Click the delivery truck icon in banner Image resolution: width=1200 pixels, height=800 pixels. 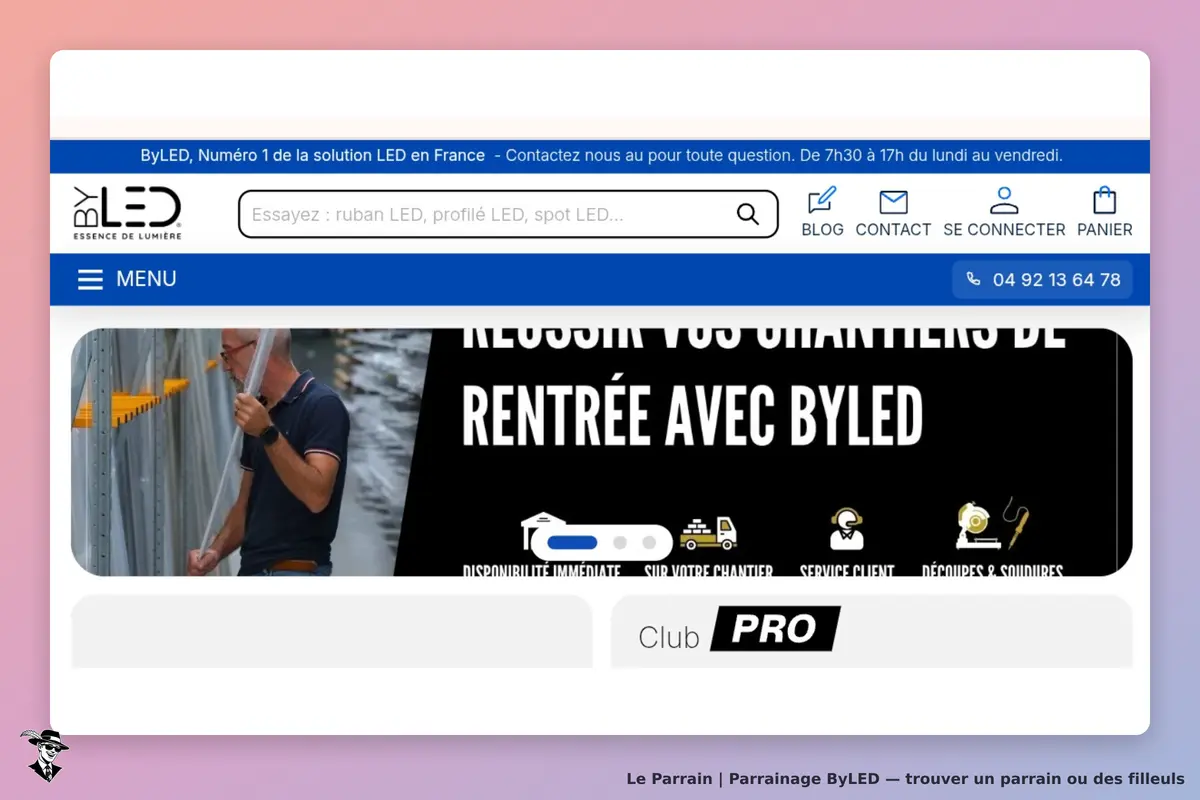(x=708, y=533)
